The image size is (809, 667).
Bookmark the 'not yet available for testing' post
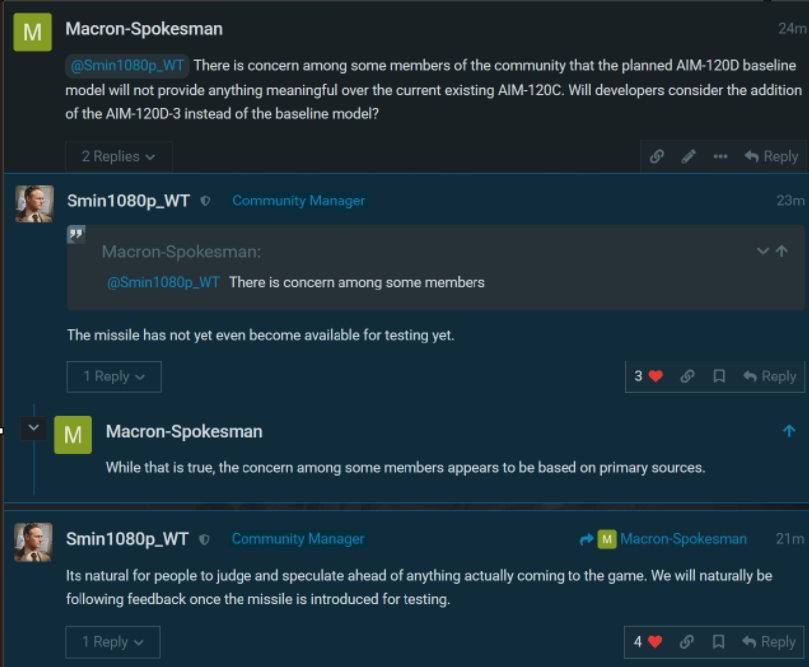pos(718,376)
